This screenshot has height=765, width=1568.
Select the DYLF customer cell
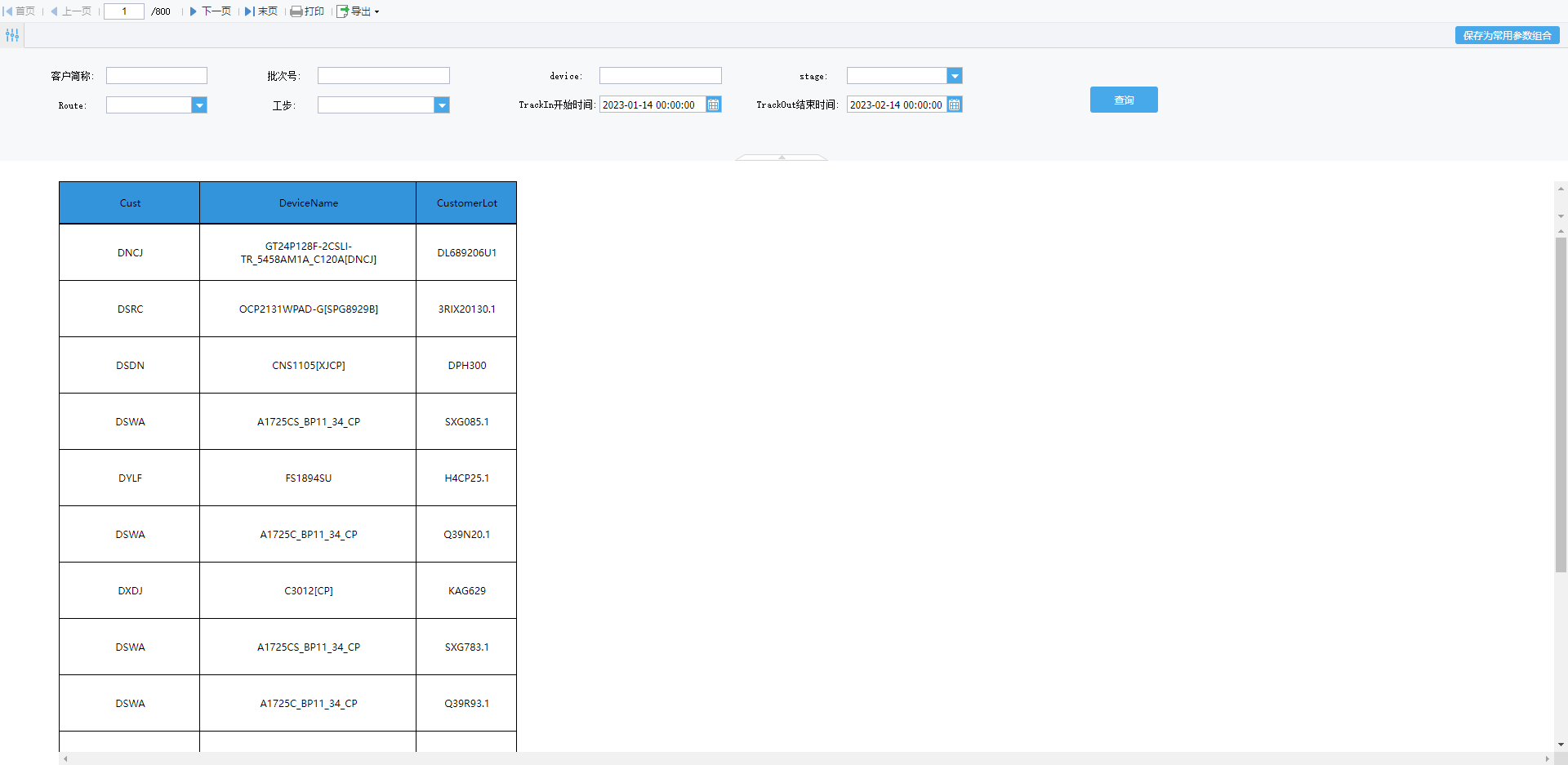point(130,478)
